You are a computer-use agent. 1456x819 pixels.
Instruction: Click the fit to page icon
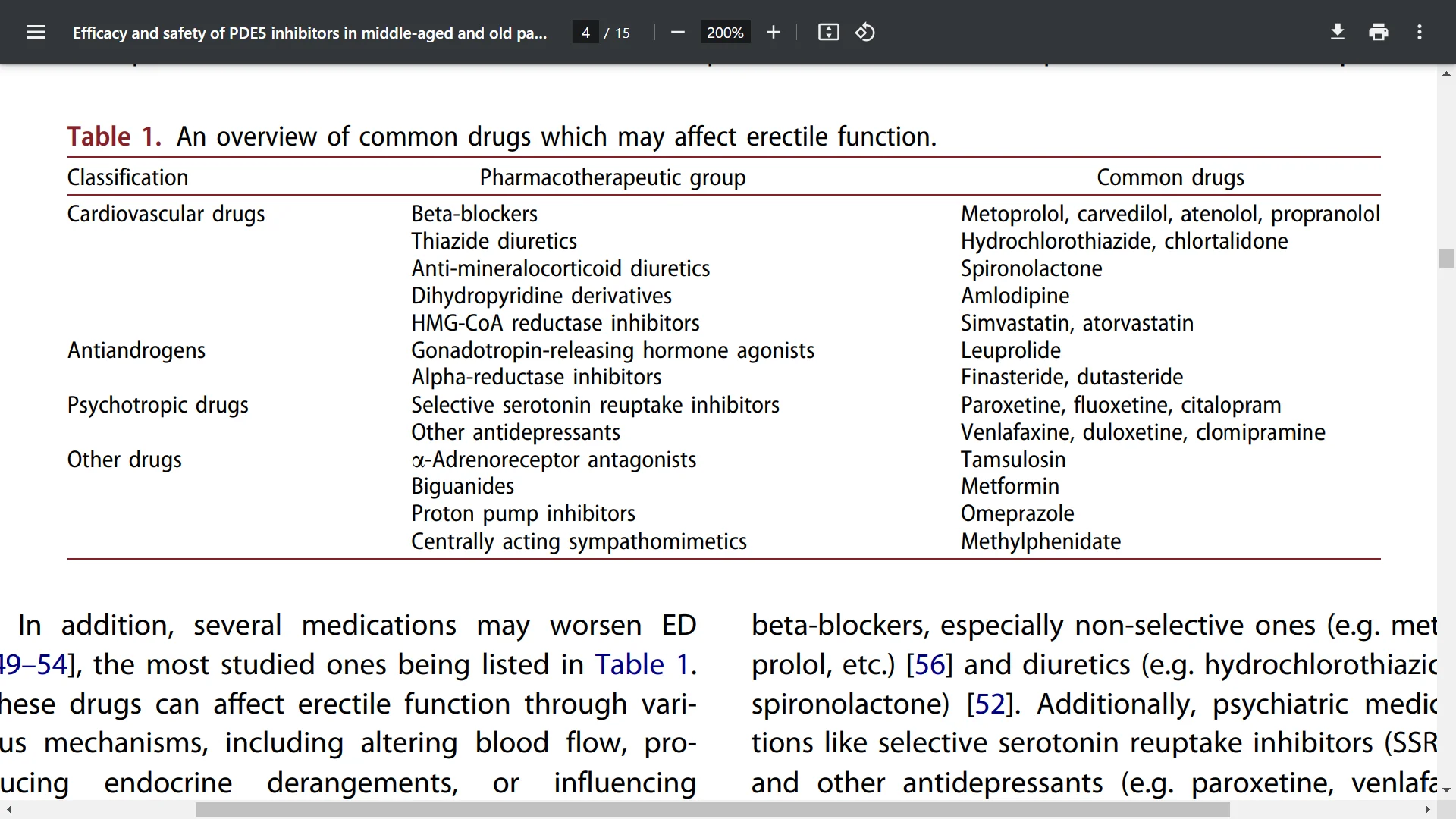coord(828,33)
